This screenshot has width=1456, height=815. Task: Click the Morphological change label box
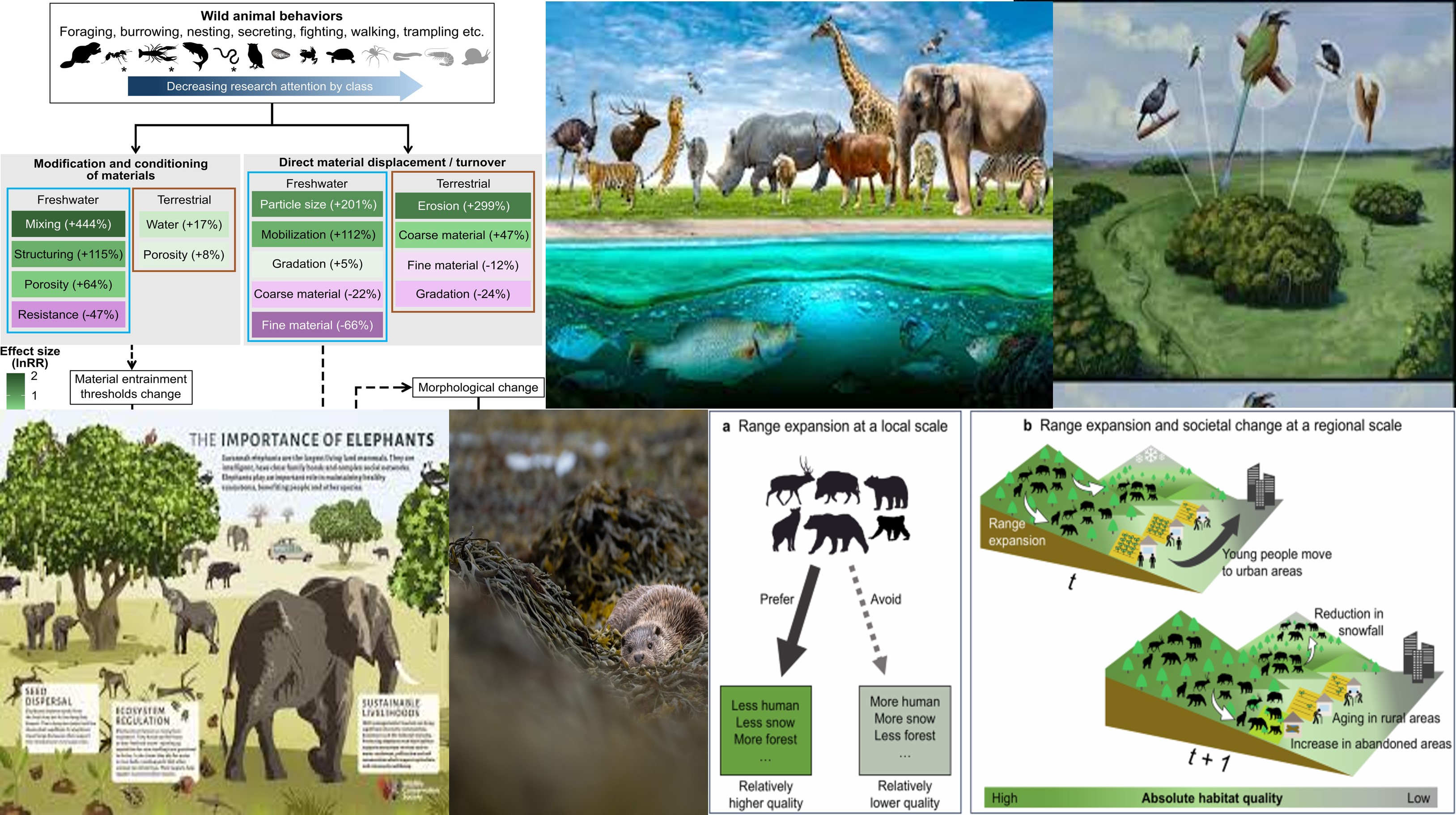coord(478,388)
